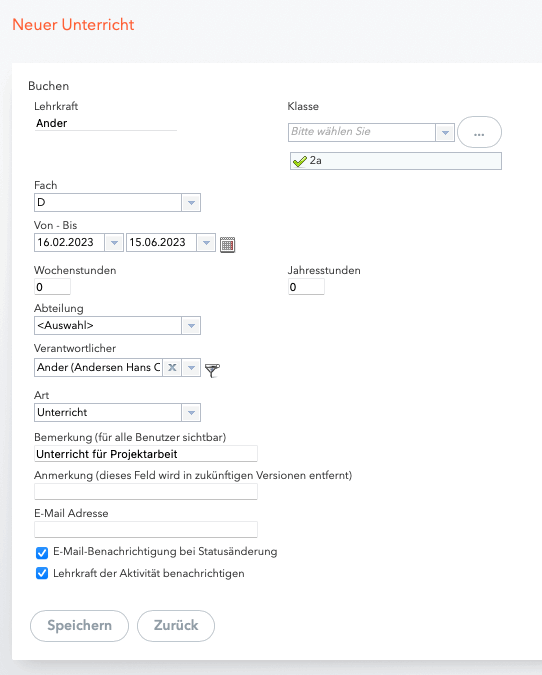Click the Bemerkung field with Projektarbeit text

[146, 454]
